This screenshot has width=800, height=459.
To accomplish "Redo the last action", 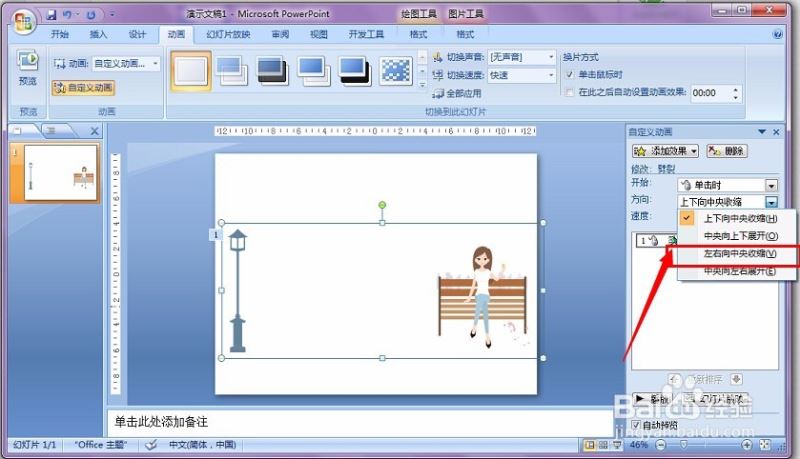I will click(x=91, y=15).
